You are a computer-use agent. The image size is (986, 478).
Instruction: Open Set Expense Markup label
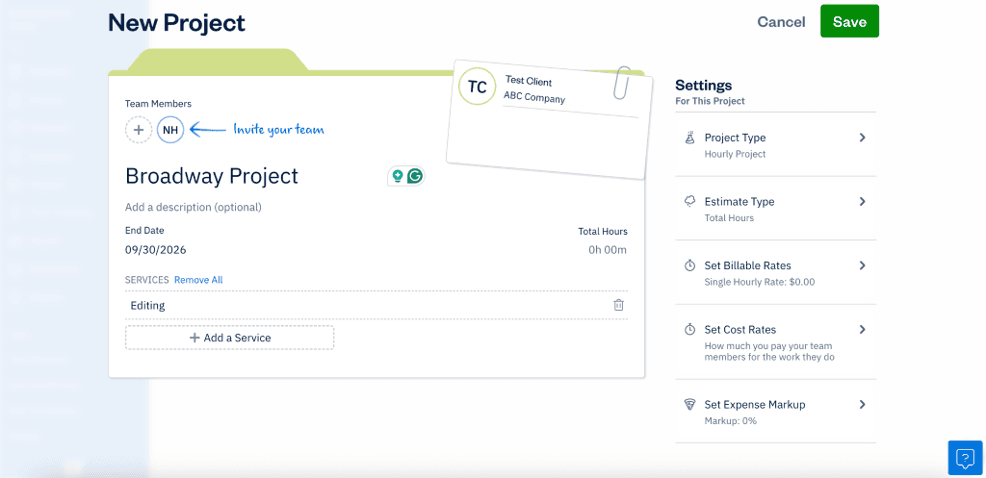tap(755, 404)
